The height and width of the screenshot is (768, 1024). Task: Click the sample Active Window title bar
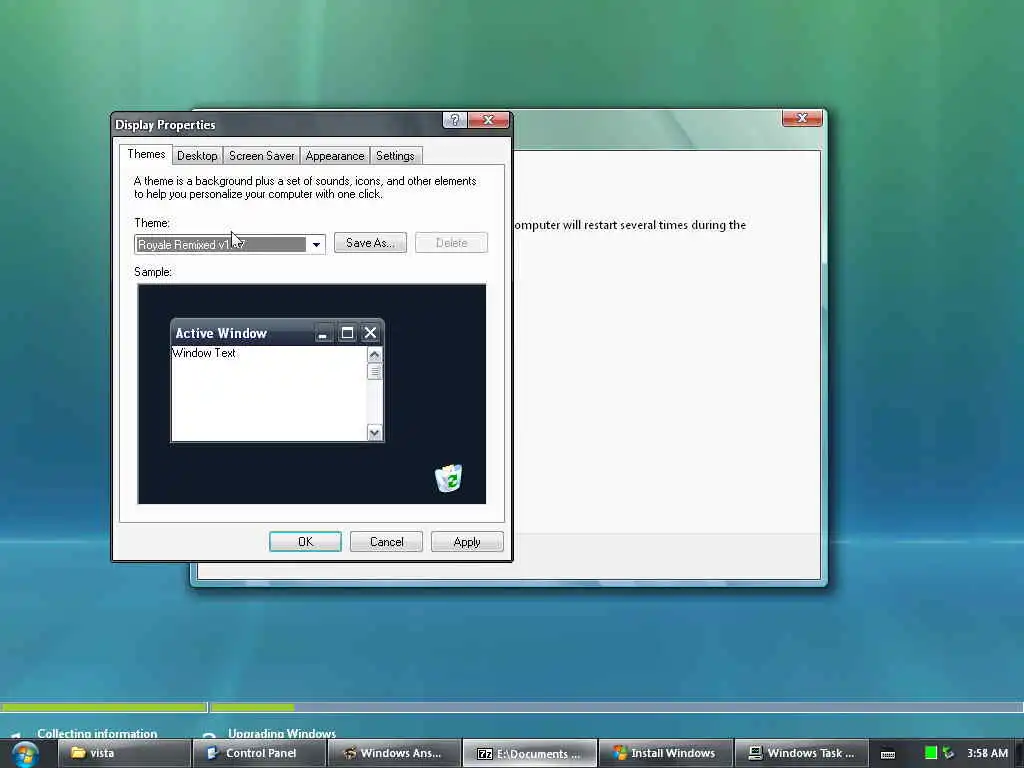click(277, 333)
